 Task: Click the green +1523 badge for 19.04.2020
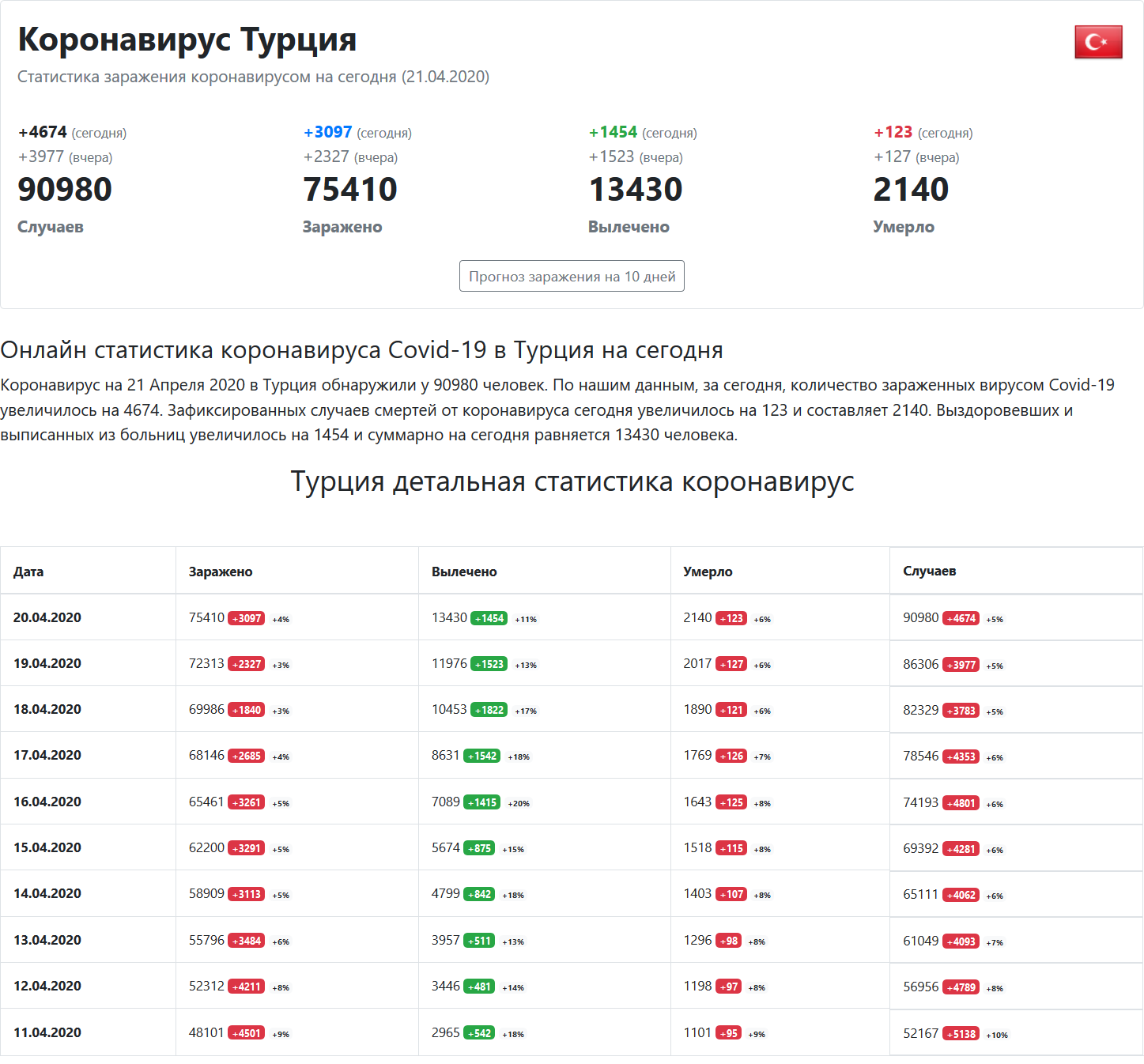[489, 664]
